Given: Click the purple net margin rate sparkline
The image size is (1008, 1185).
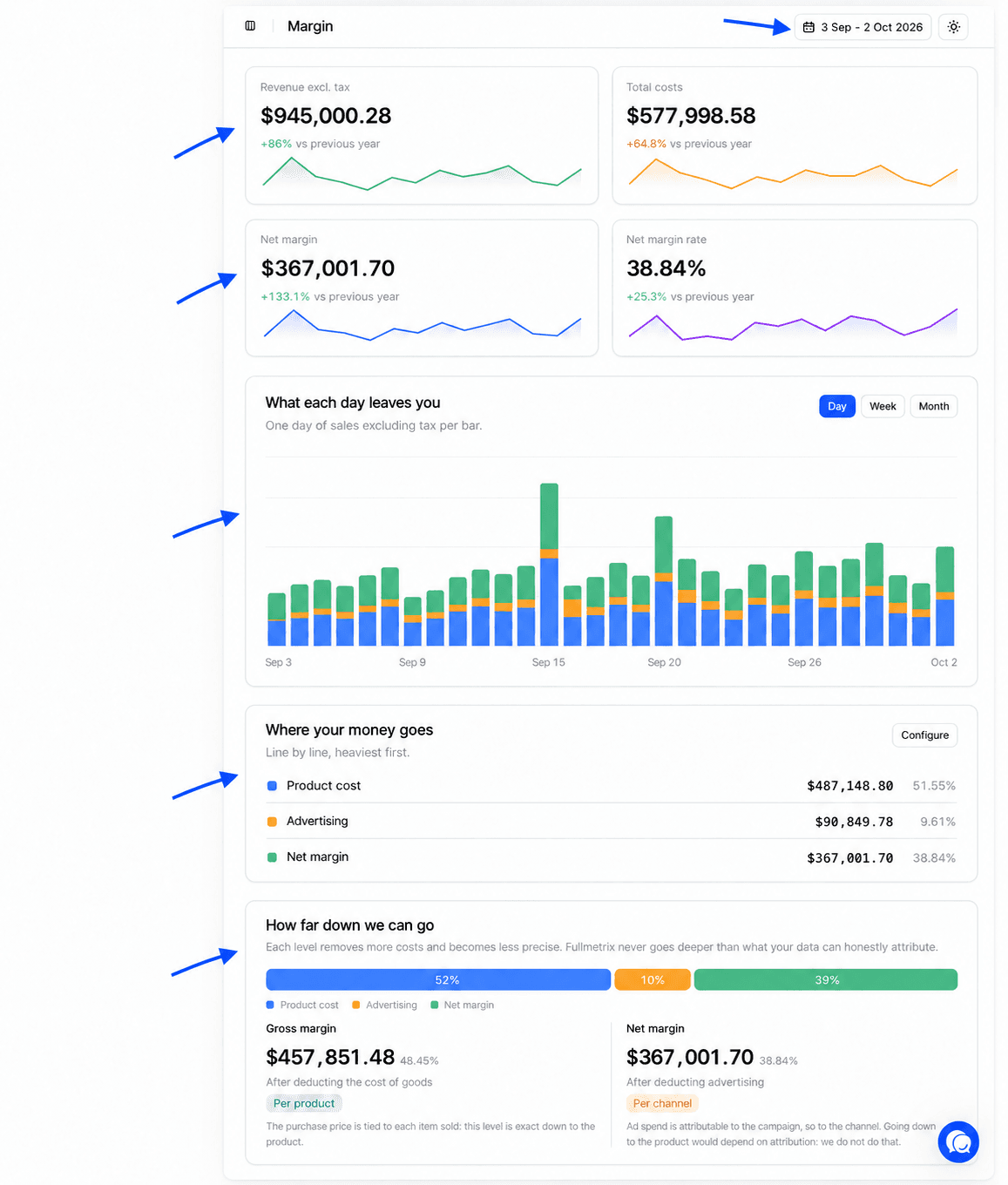Looking at the screenshot, I should (793, 324).
